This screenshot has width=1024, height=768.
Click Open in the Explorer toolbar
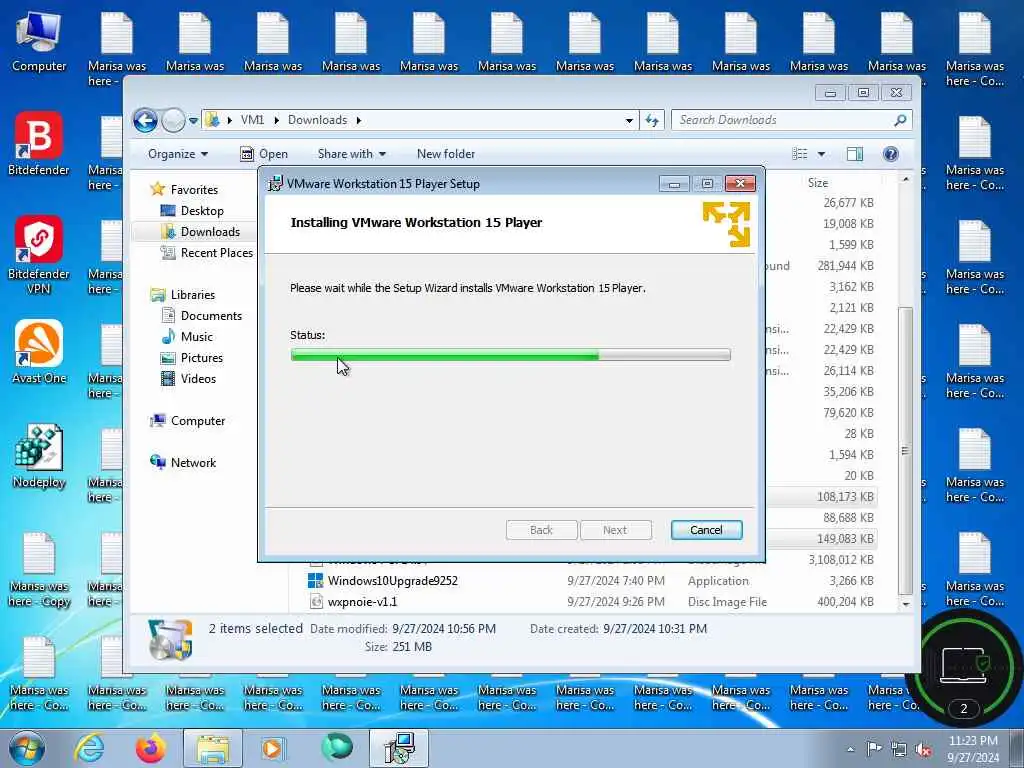point(264,154)
